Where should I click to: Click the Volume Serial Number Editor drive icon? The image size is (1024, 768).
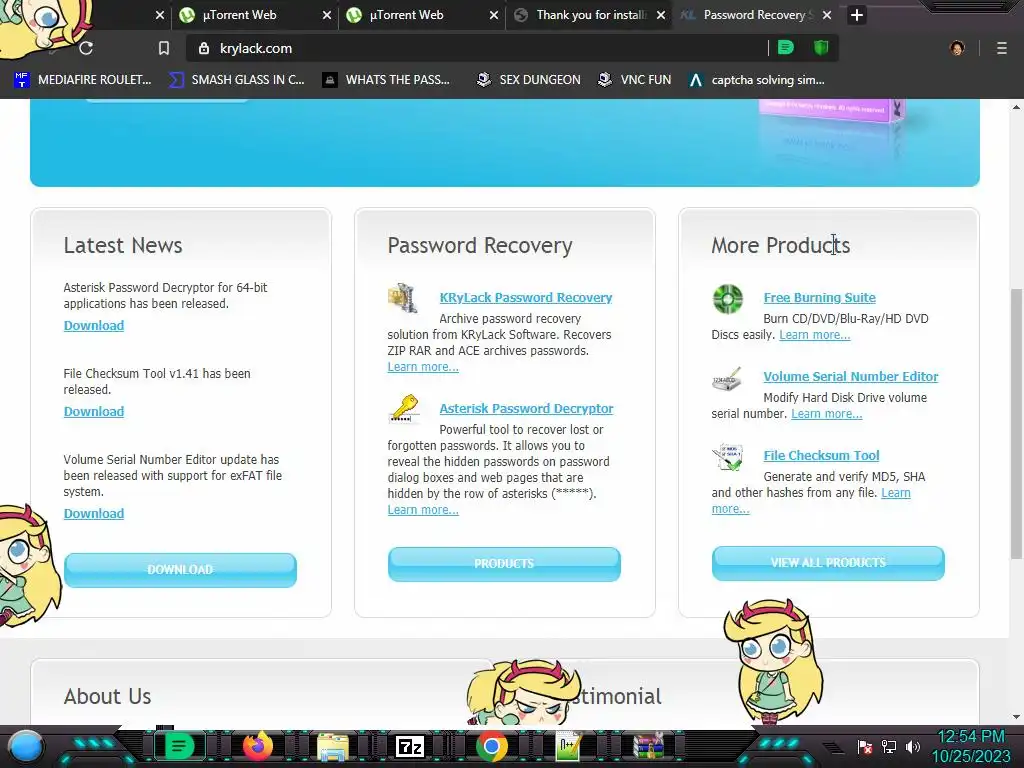click(x=727, y=379)
